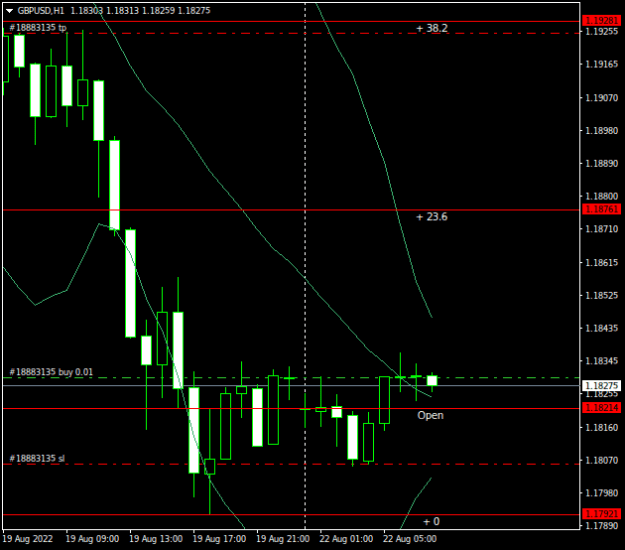The height and width of the screenshot is (550, 625).
Task: Click the white dotted vertical period separator
Action: pos(305,266)
